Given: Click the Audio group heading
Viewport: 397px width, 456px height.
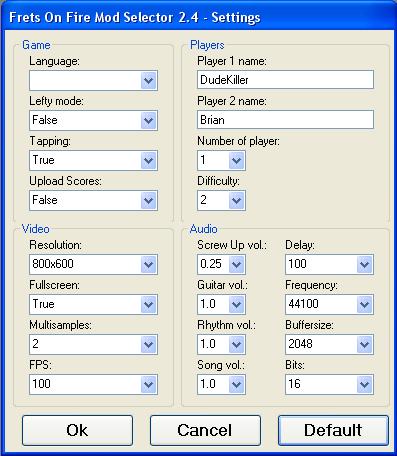Looking at the screenshot, I should (x=203, y=229).
